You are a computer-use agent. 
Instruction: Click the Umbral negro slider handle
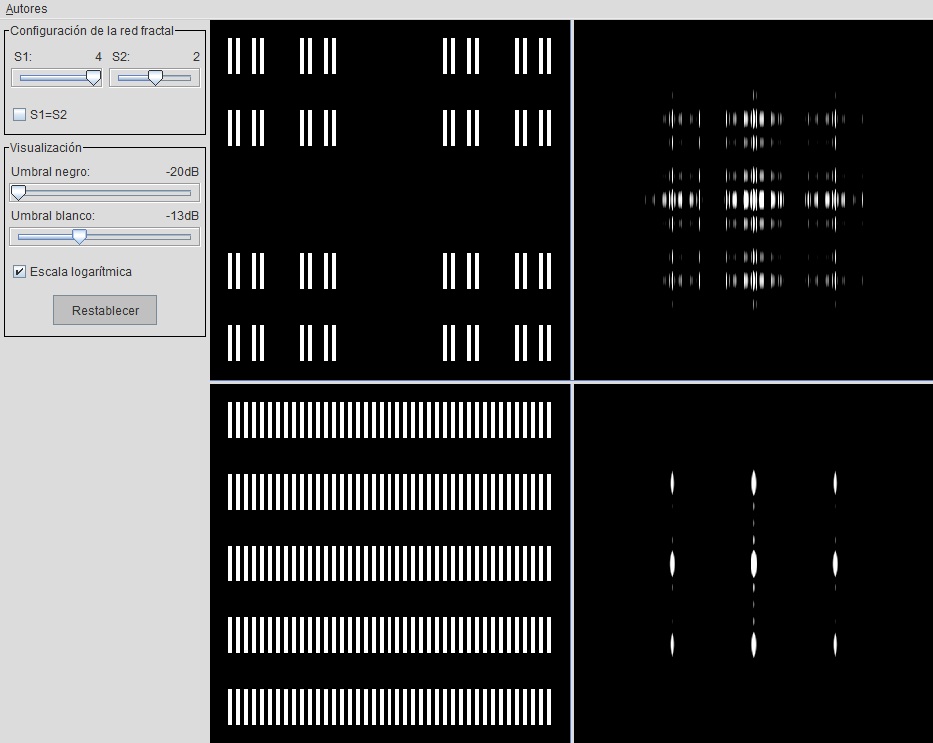18,193
